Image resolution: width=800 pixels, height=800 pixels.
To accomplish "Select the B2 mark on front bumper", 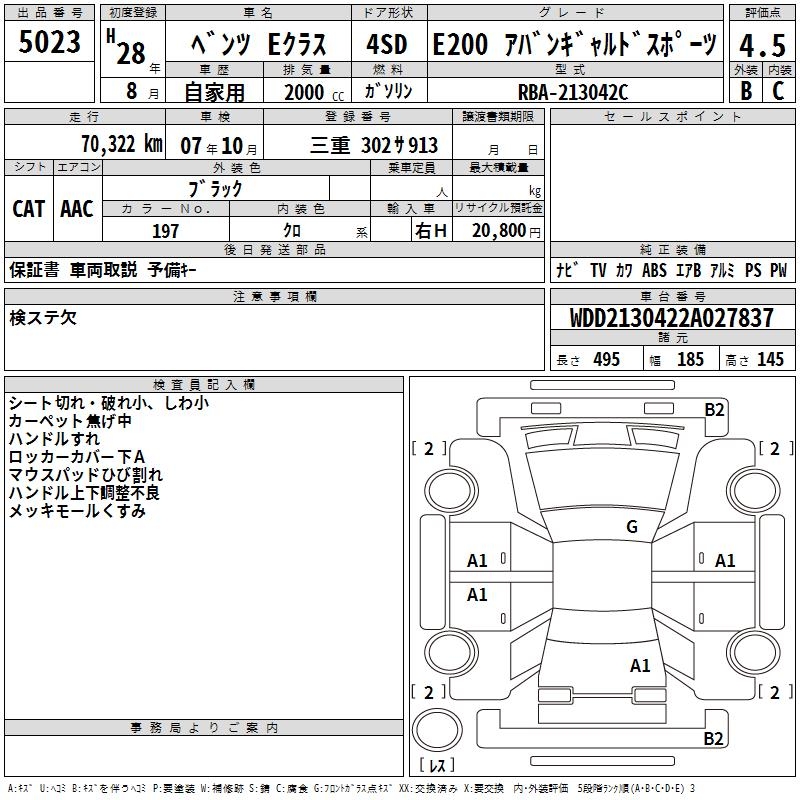I will 714,410.
